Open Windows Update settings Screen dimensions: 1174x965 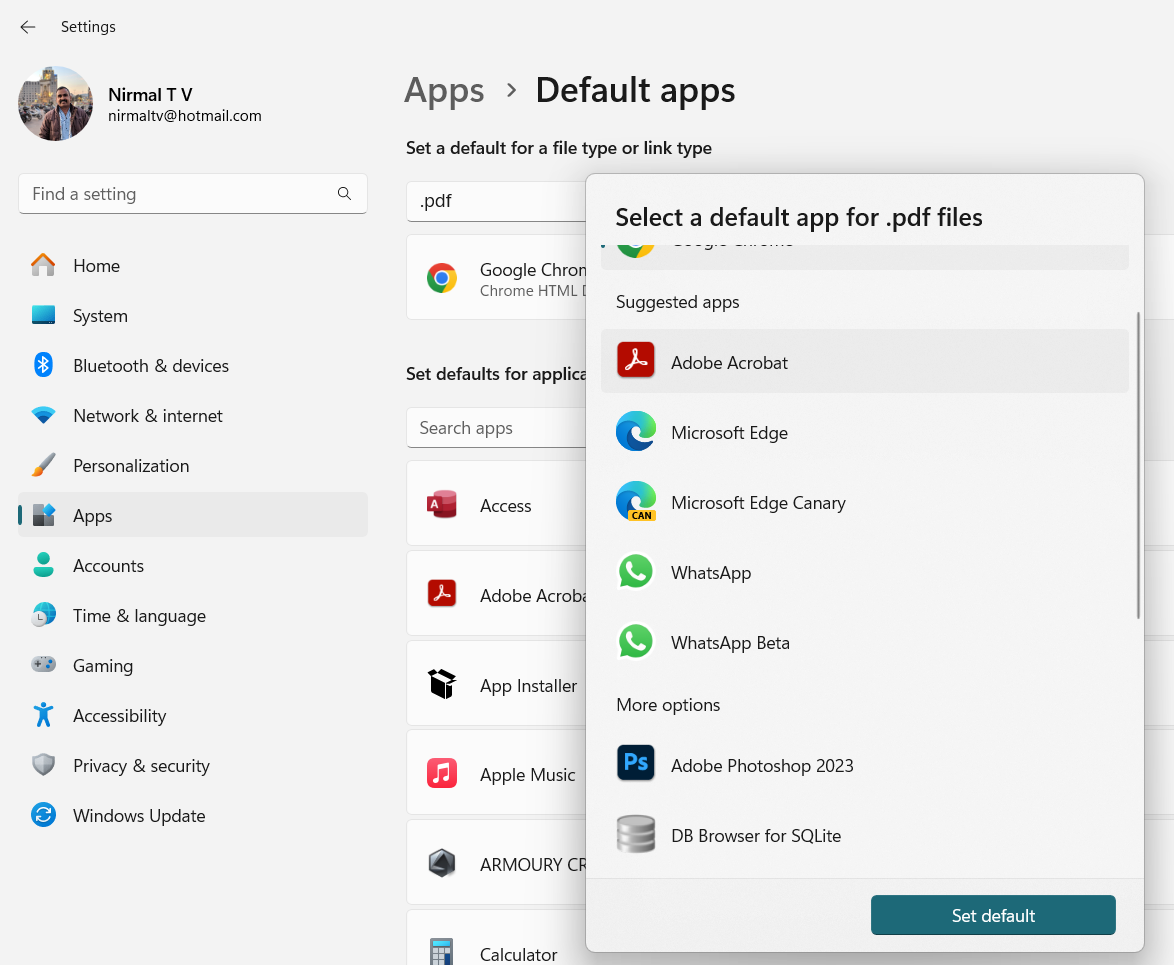click(192, 816)
